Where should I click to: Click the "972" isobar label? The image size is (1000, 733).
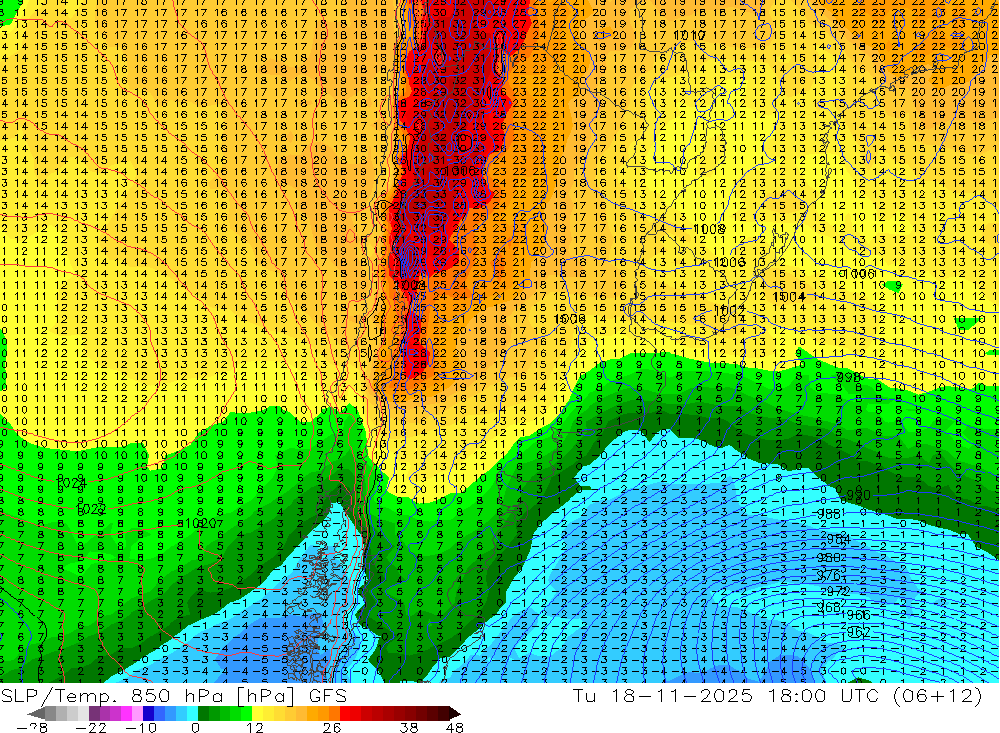pos(838,592)
